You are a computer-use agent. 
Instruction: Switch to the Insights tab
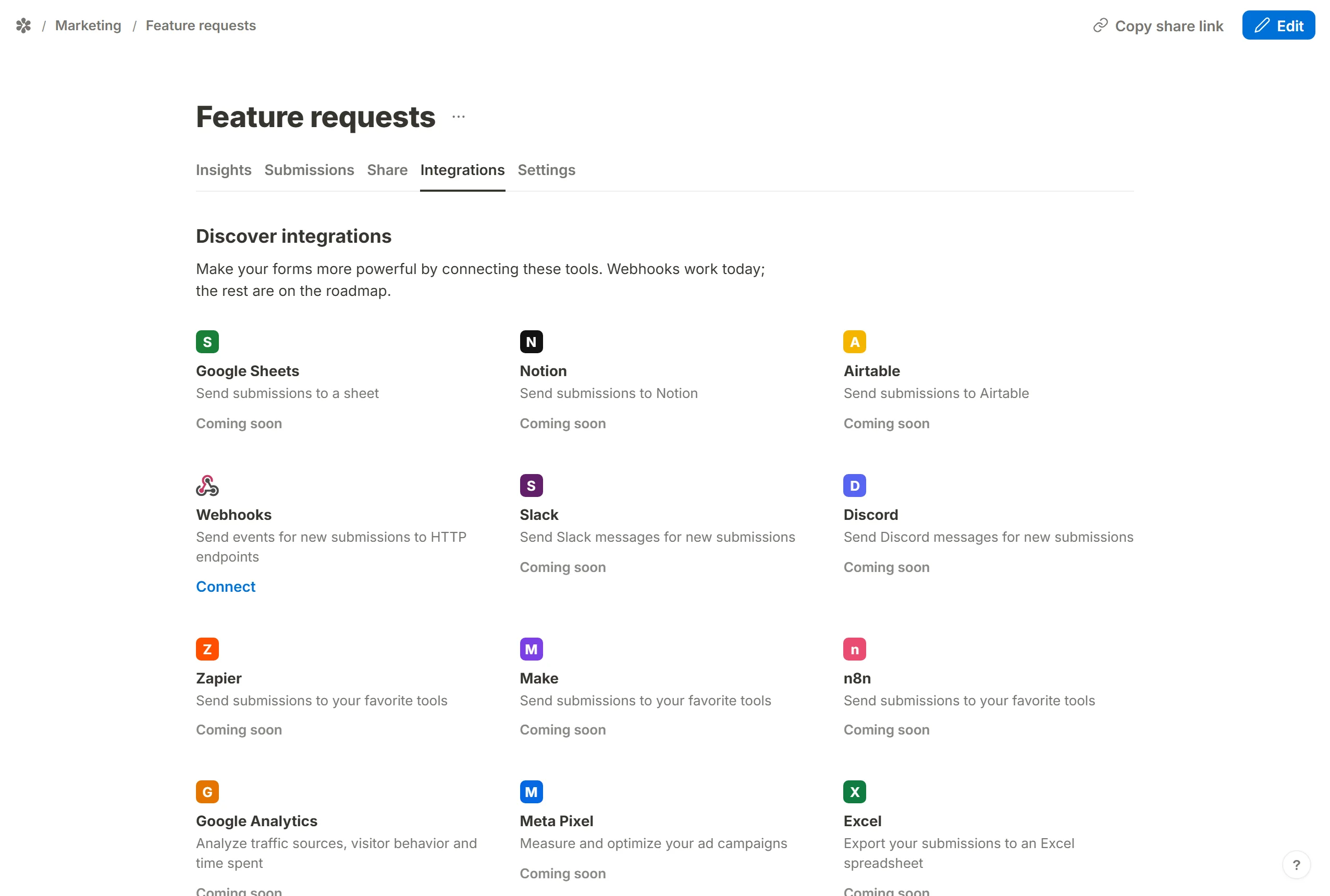[224, 170]
